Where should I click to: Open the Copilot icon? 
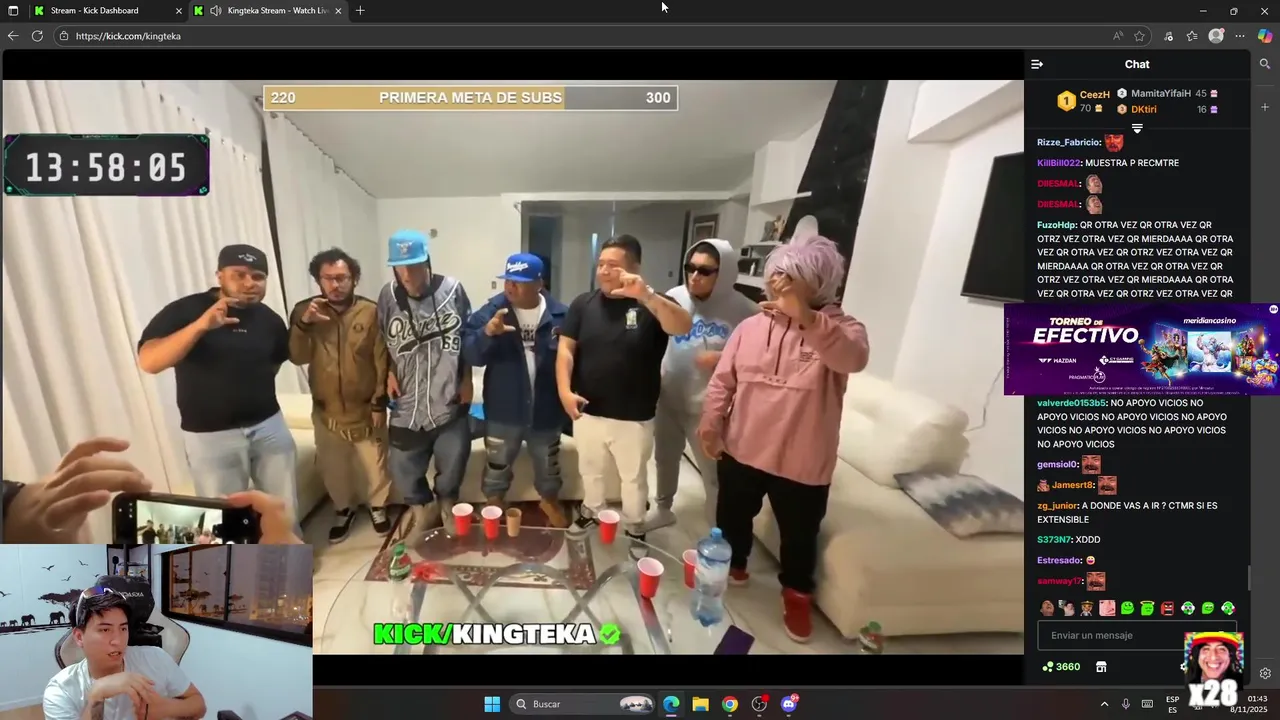1265,36
